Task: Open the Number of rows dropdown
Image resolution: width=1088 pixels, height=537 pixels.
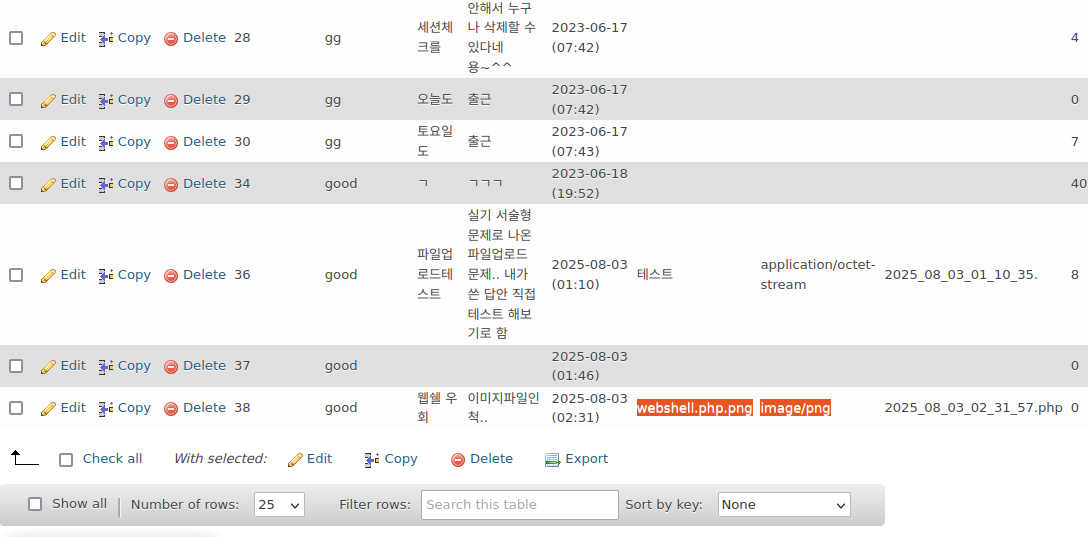Action: point(279,505)
